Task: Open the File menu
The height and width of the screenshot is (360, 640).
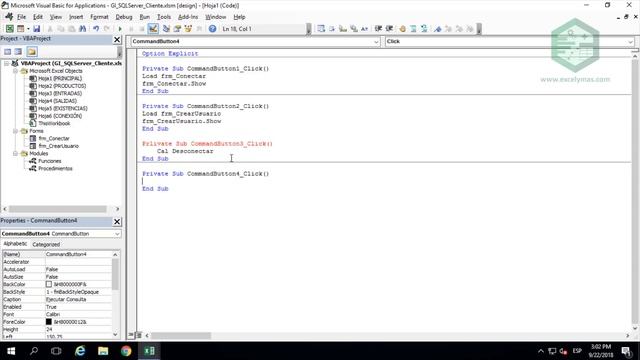Action: [21, 17]
